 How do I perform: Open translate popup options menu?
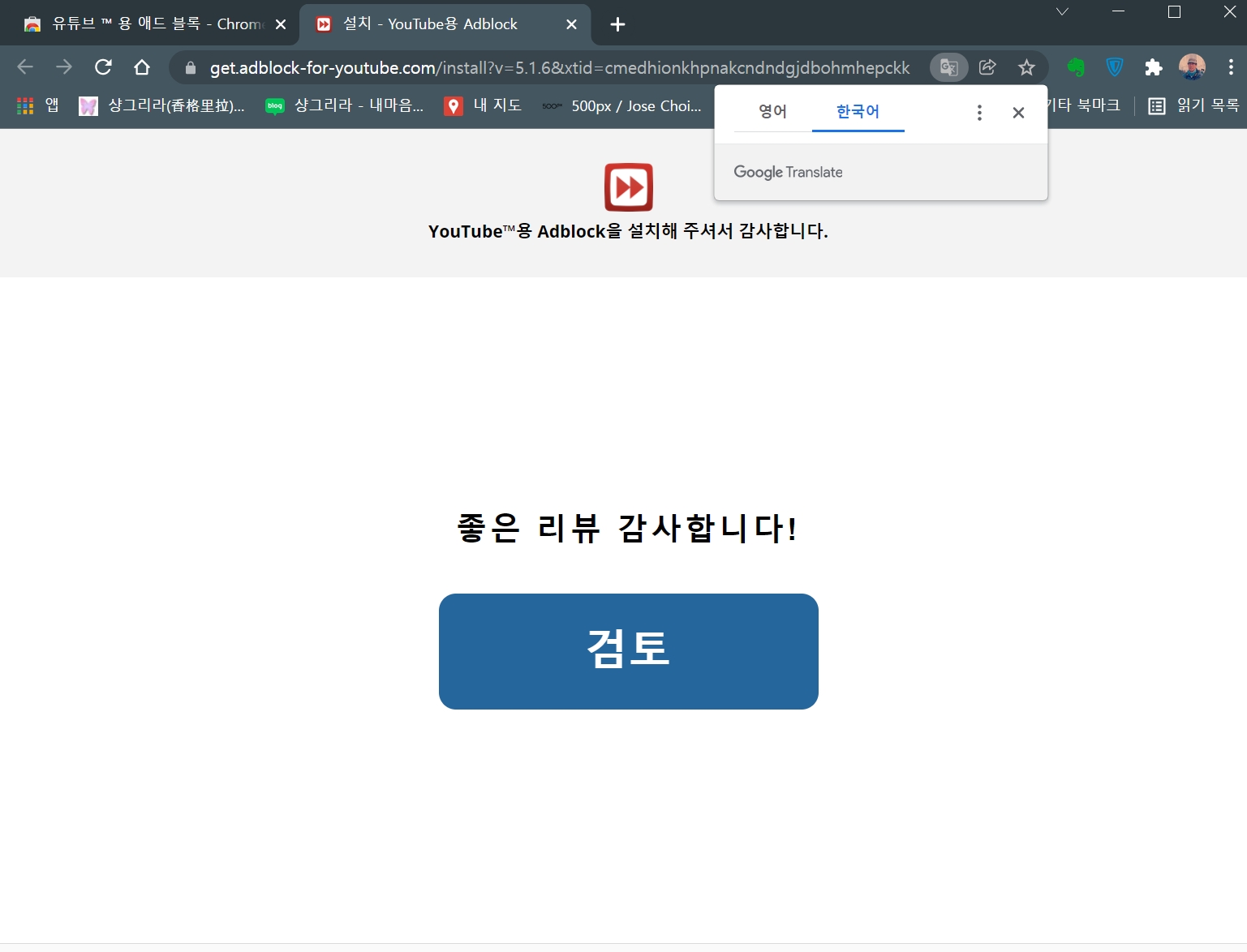tap(979, 113)
